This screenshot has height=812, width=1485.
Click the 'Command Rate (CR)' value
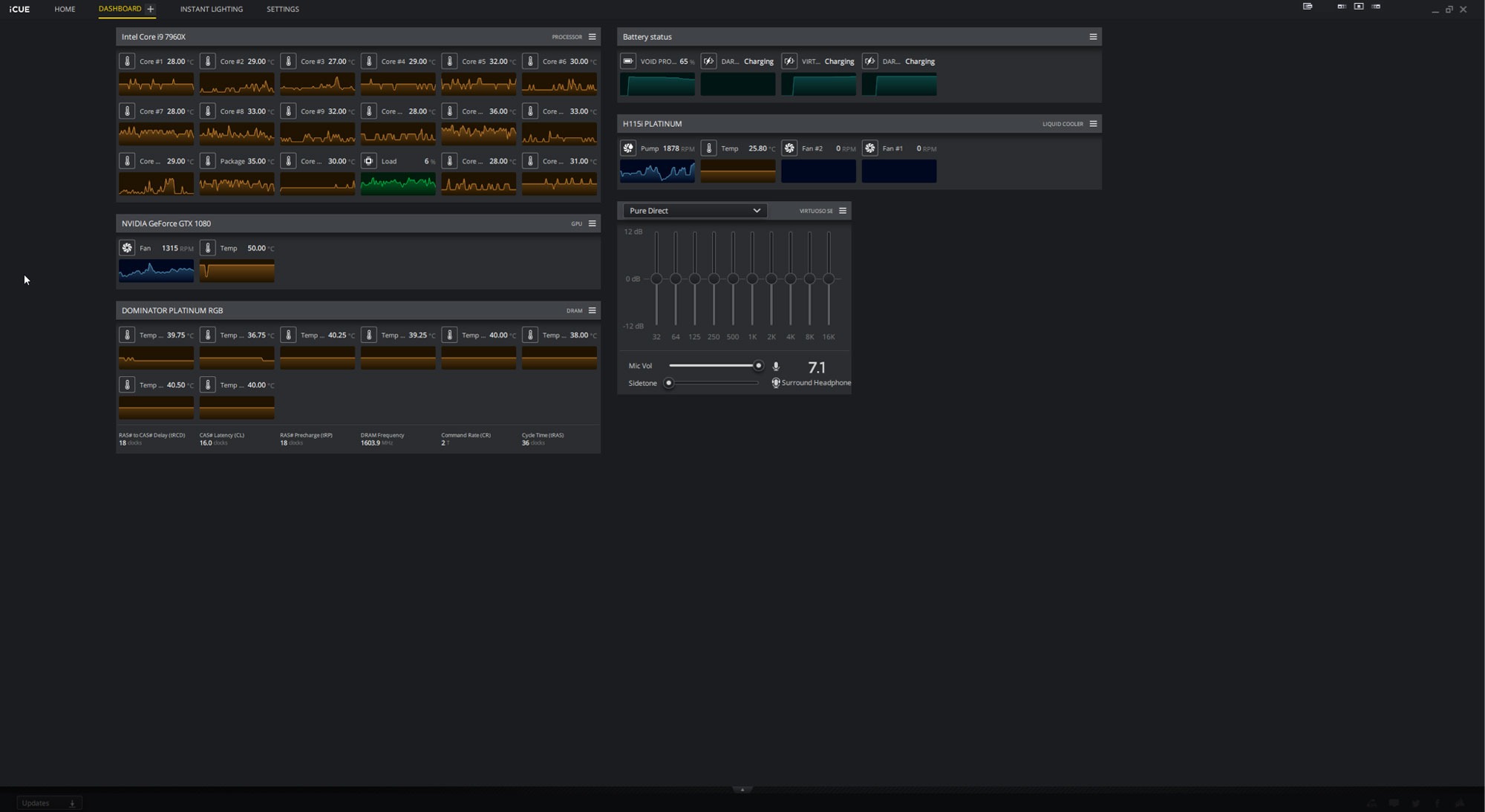[x=443, y=443]
